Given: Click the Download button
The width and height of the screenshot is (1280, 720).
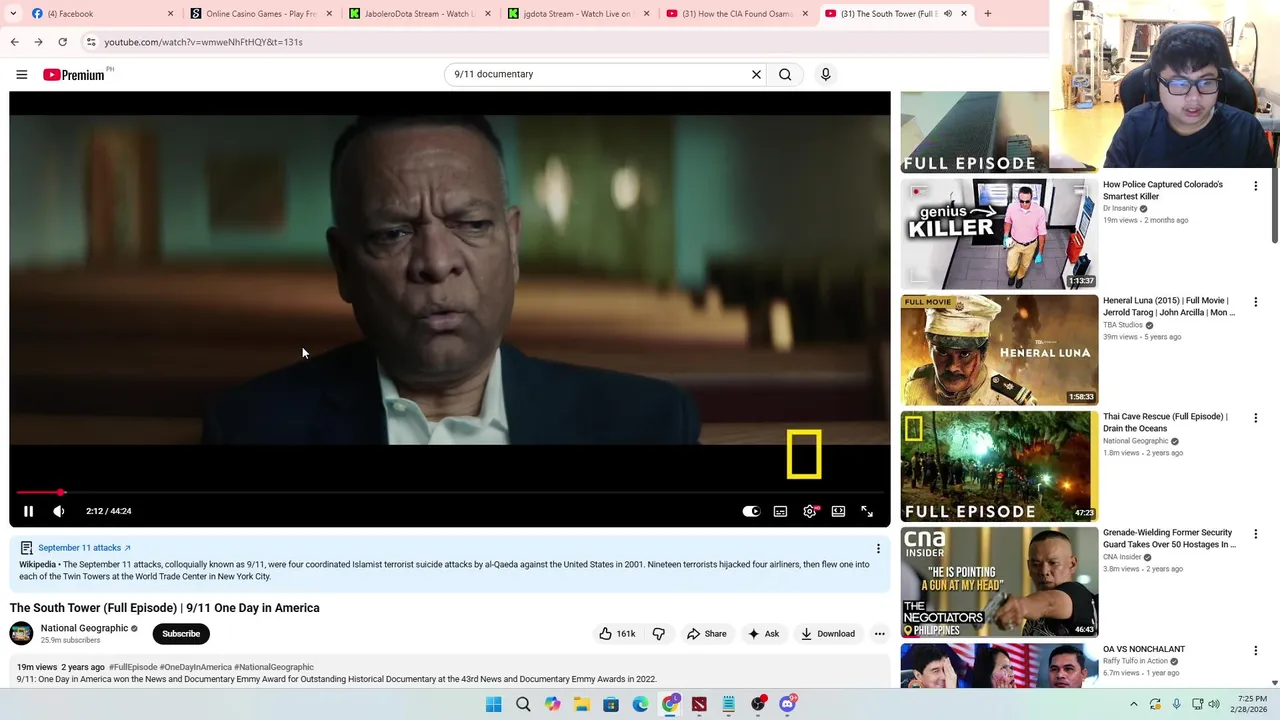Looking at the screenshot, I should (828, 634).
